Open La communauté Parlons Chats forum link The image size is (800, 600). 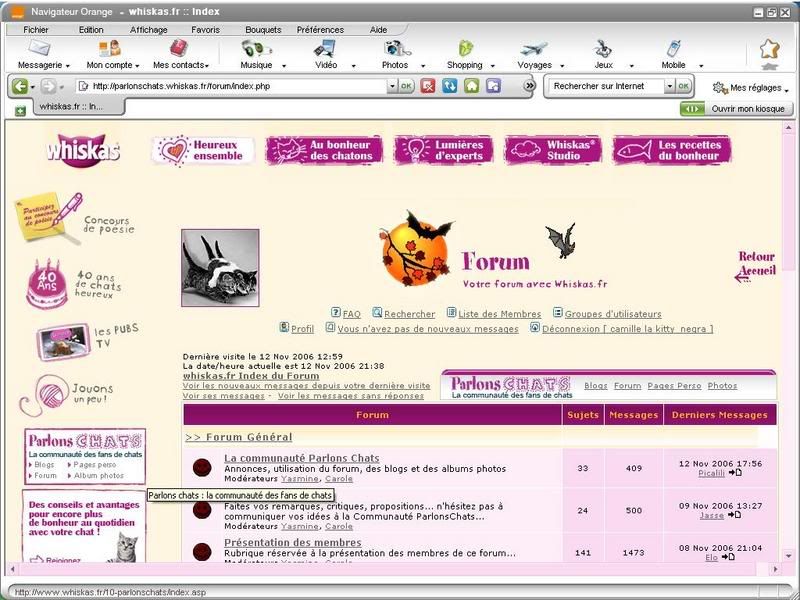[x=302, y=458]
